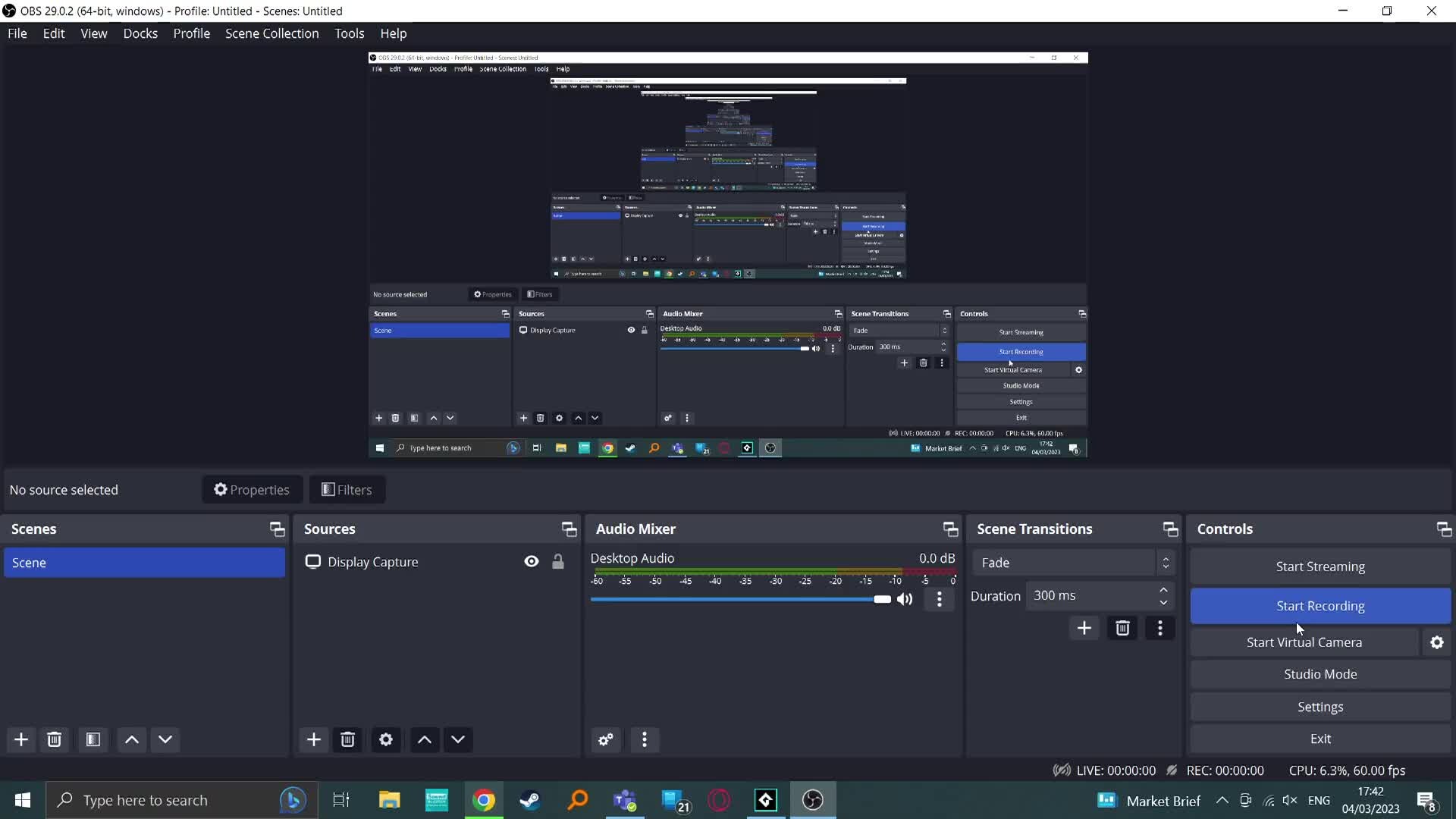Click the Start Streaming button
The width and height of the screenshot is (1456, 819).
pyautogui.click(x=1320, y=566)
